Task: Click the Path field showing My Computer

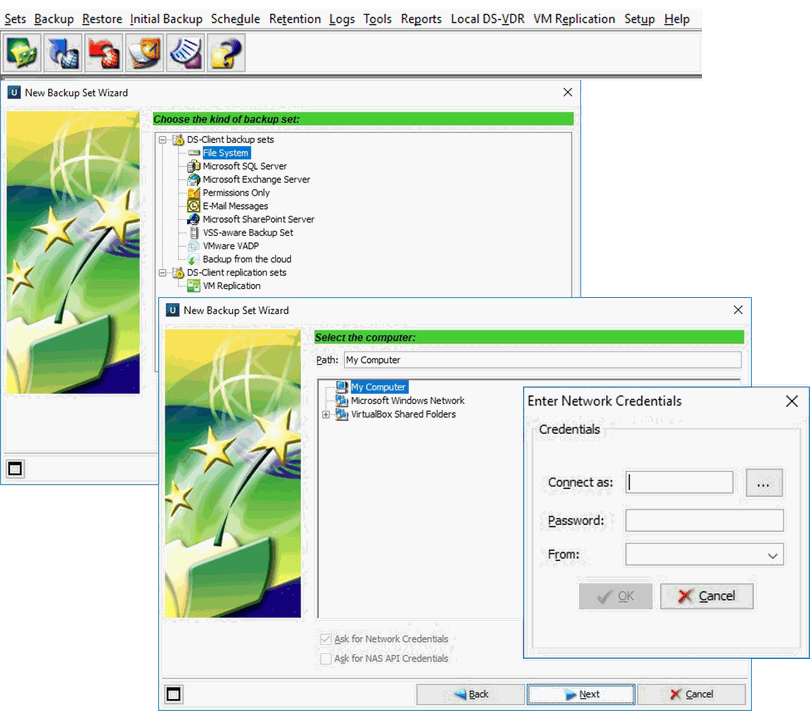Action: (x=542, y=360)
